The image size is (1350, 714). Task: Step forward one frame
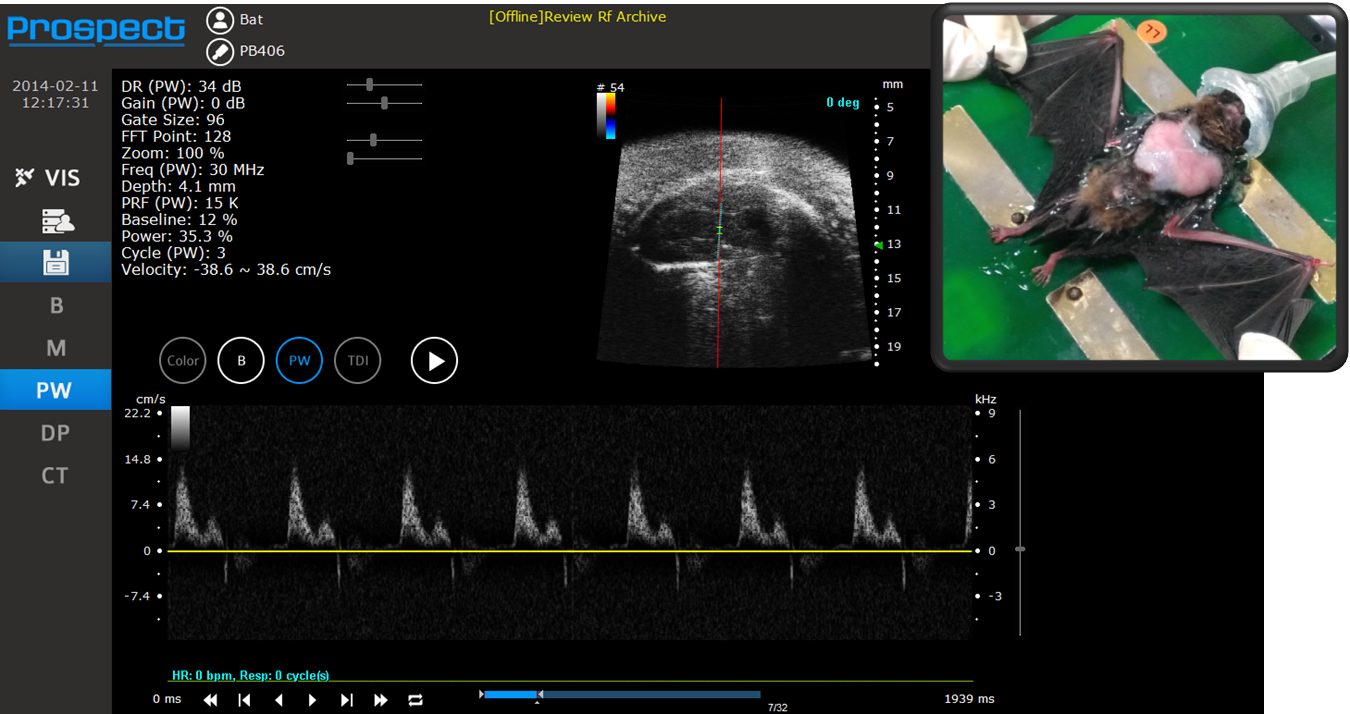tap(313, 700)
